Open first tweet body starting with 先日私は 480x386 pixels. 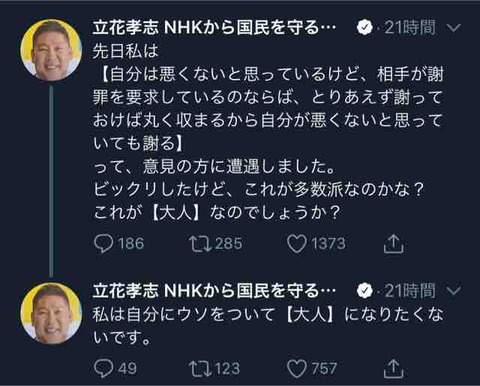click(268, 132)
